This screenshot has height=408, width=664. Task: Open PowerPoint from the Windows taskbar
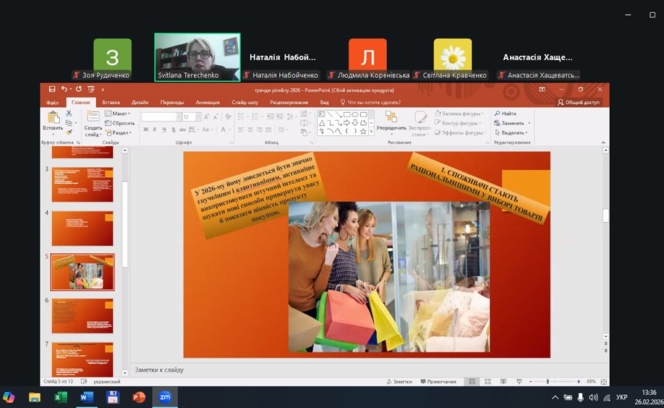(139, 397)
